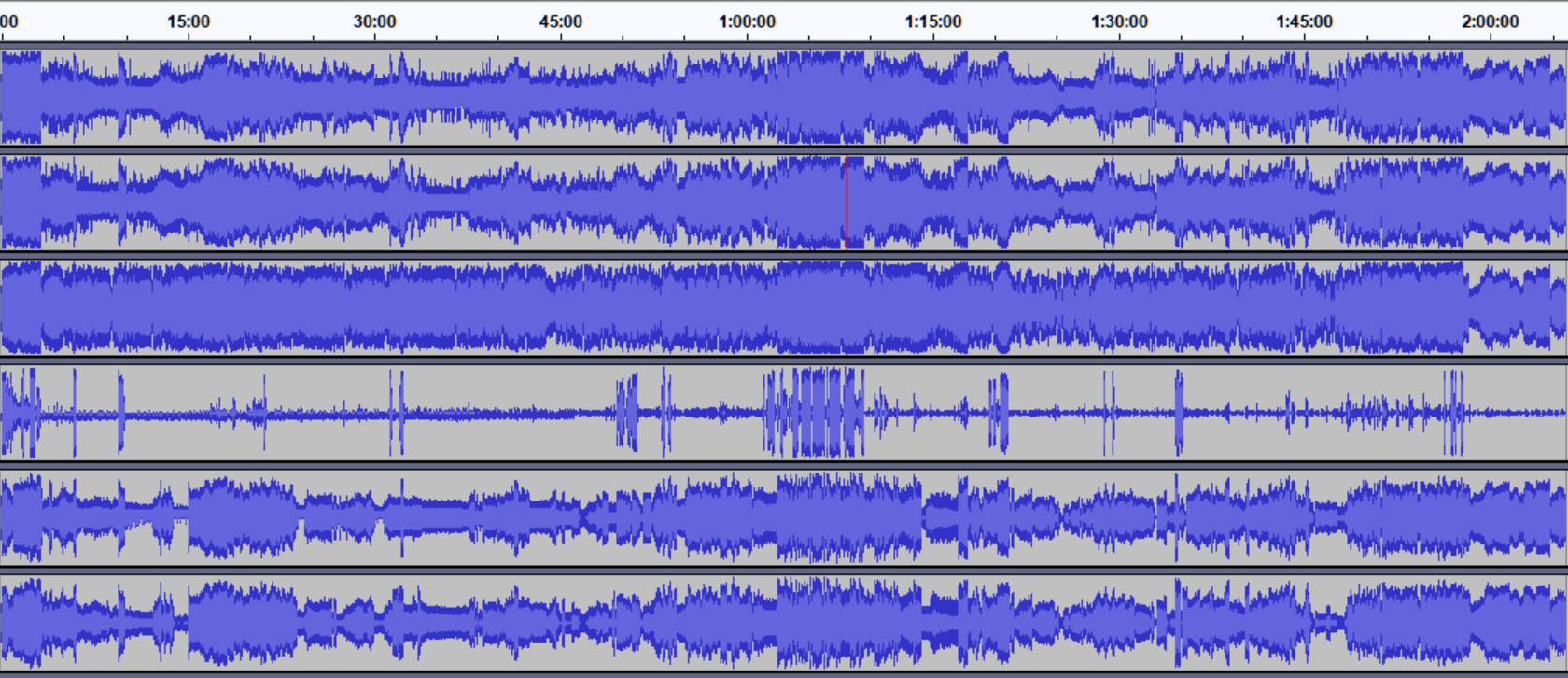Select the sparse spiky waveform track
The width and height of the screenshot is (1568, 678).
tap(783, 413)
